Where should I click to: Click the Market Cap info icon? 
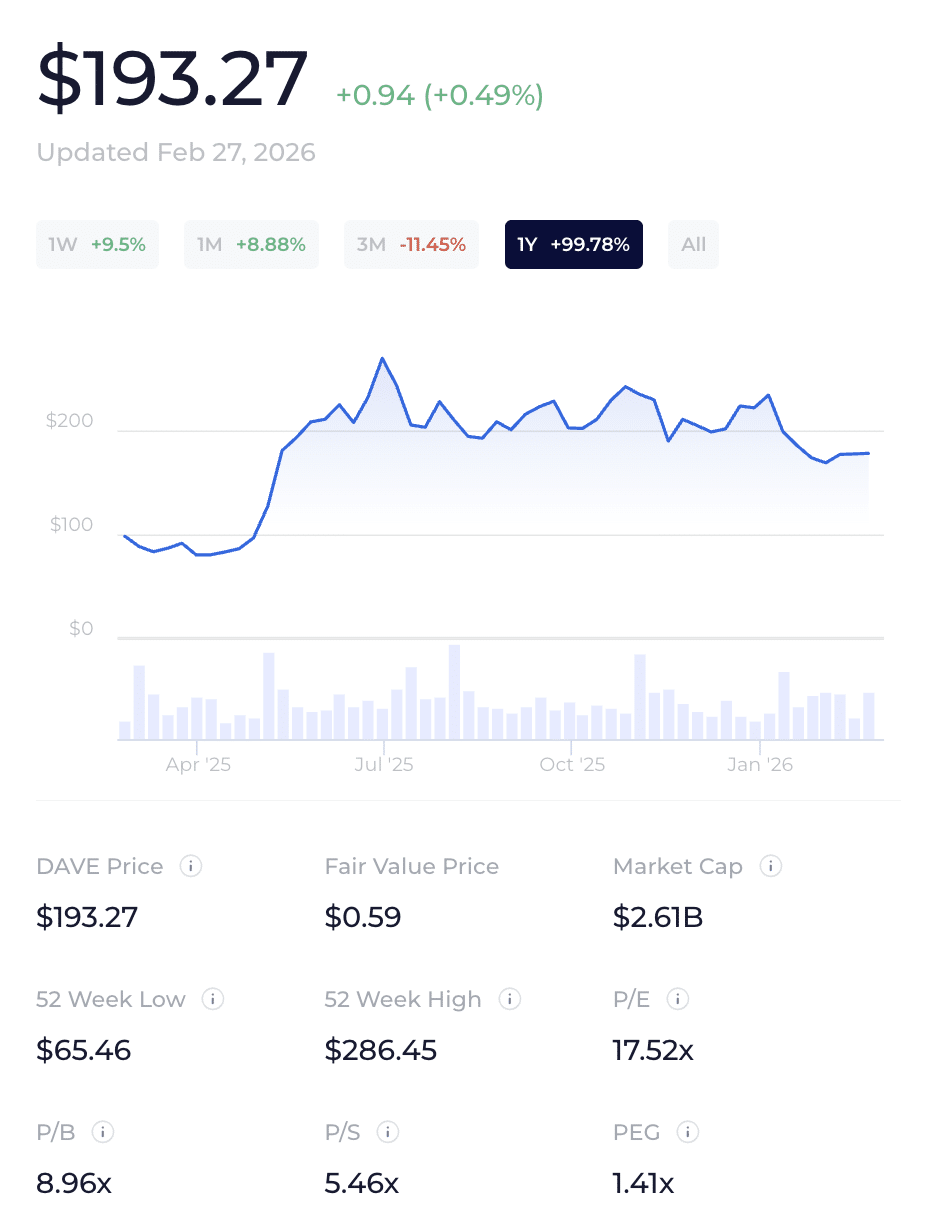[770, 866]
